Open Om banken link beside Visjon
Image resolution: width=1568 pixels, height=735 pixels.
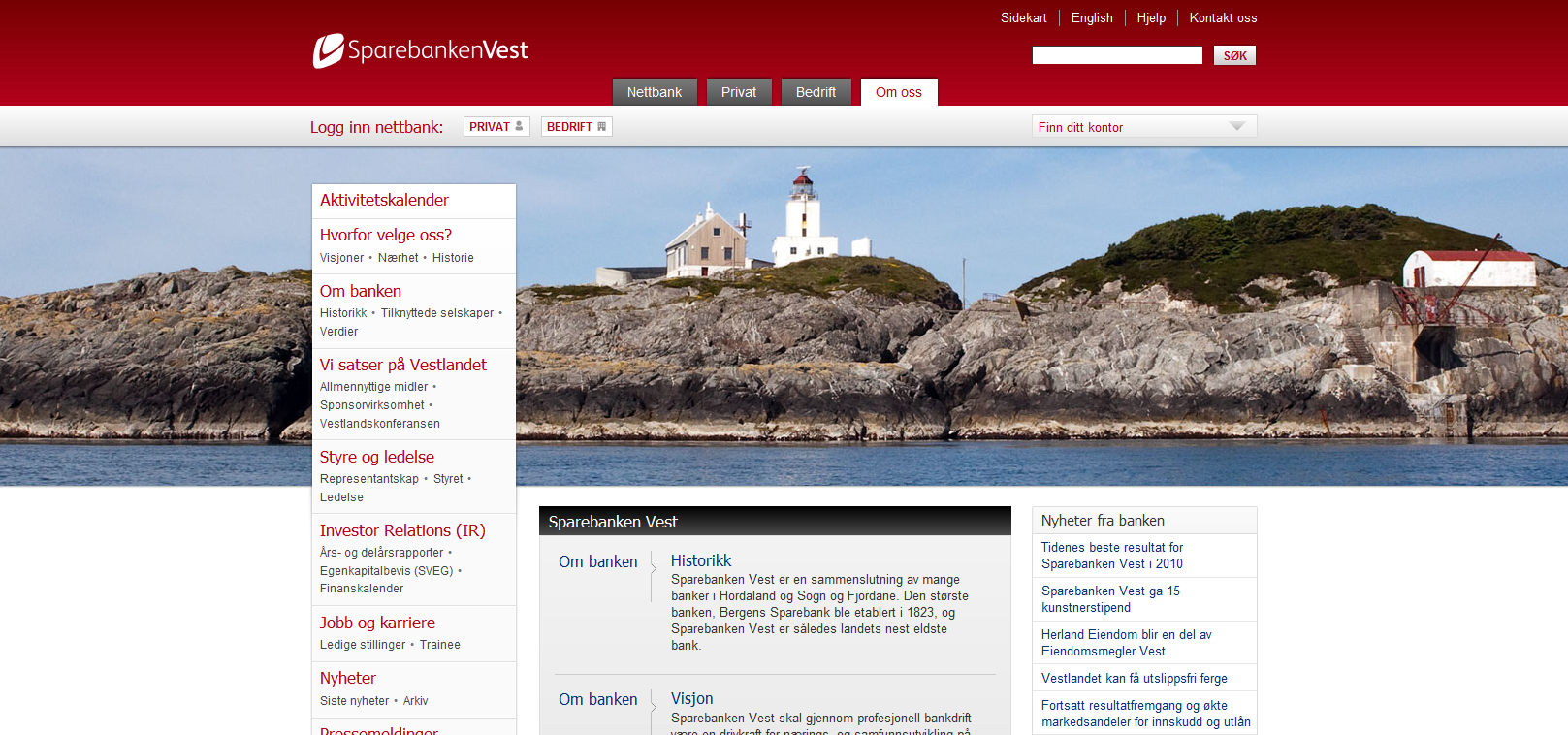tap(598, 699)
